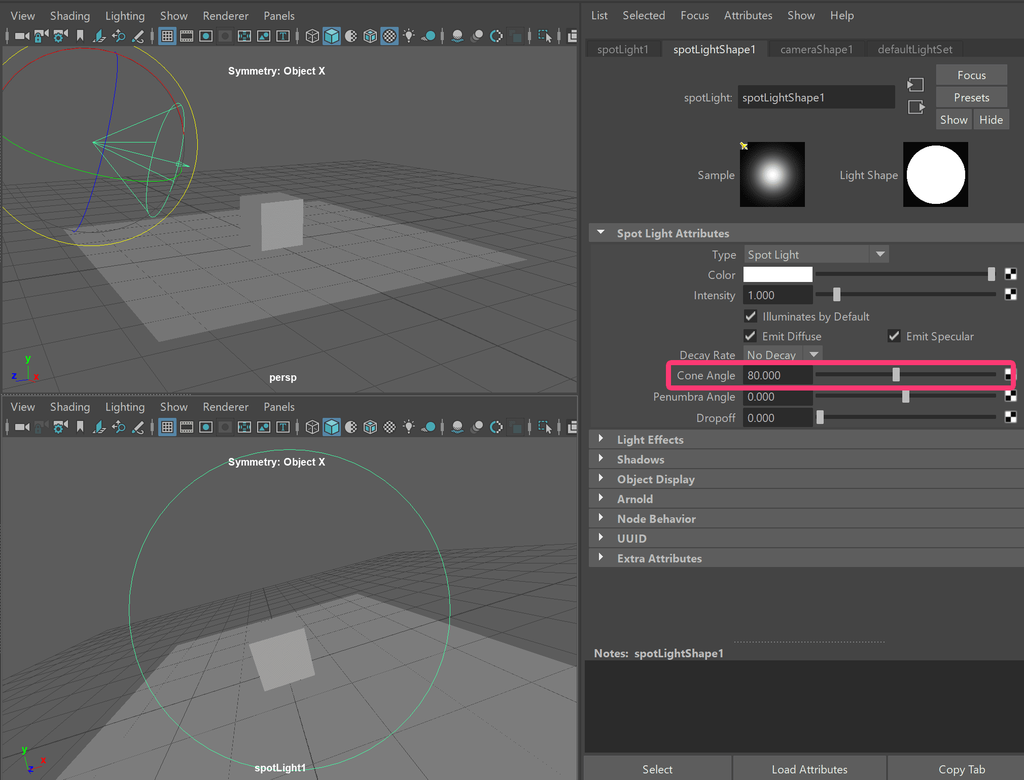Toggle Film Gate icon in persp panel toolbar
This screenshot has width=1024, height=780.
tap(187, 36)
